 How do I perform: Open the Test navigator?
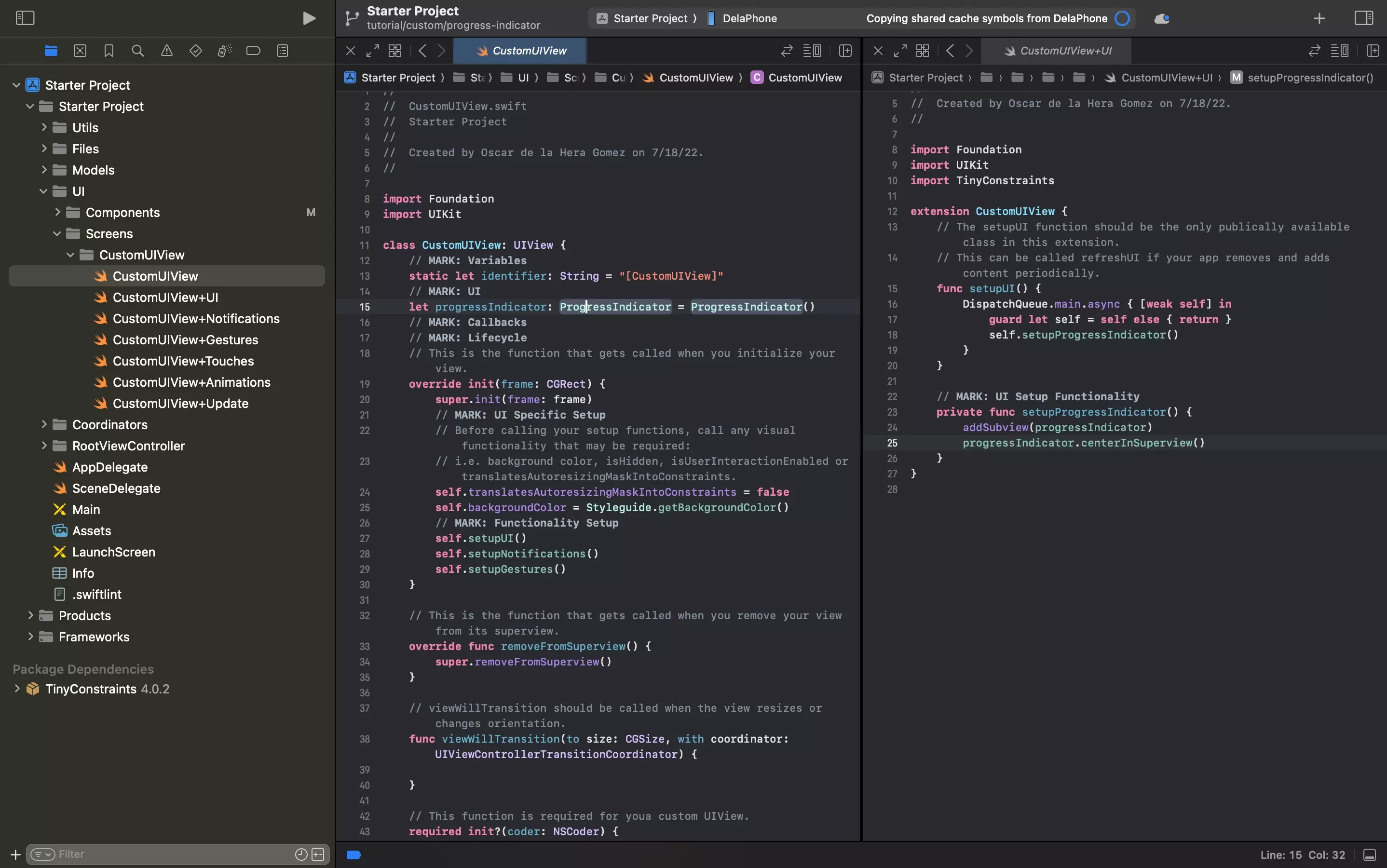(196, 51)
